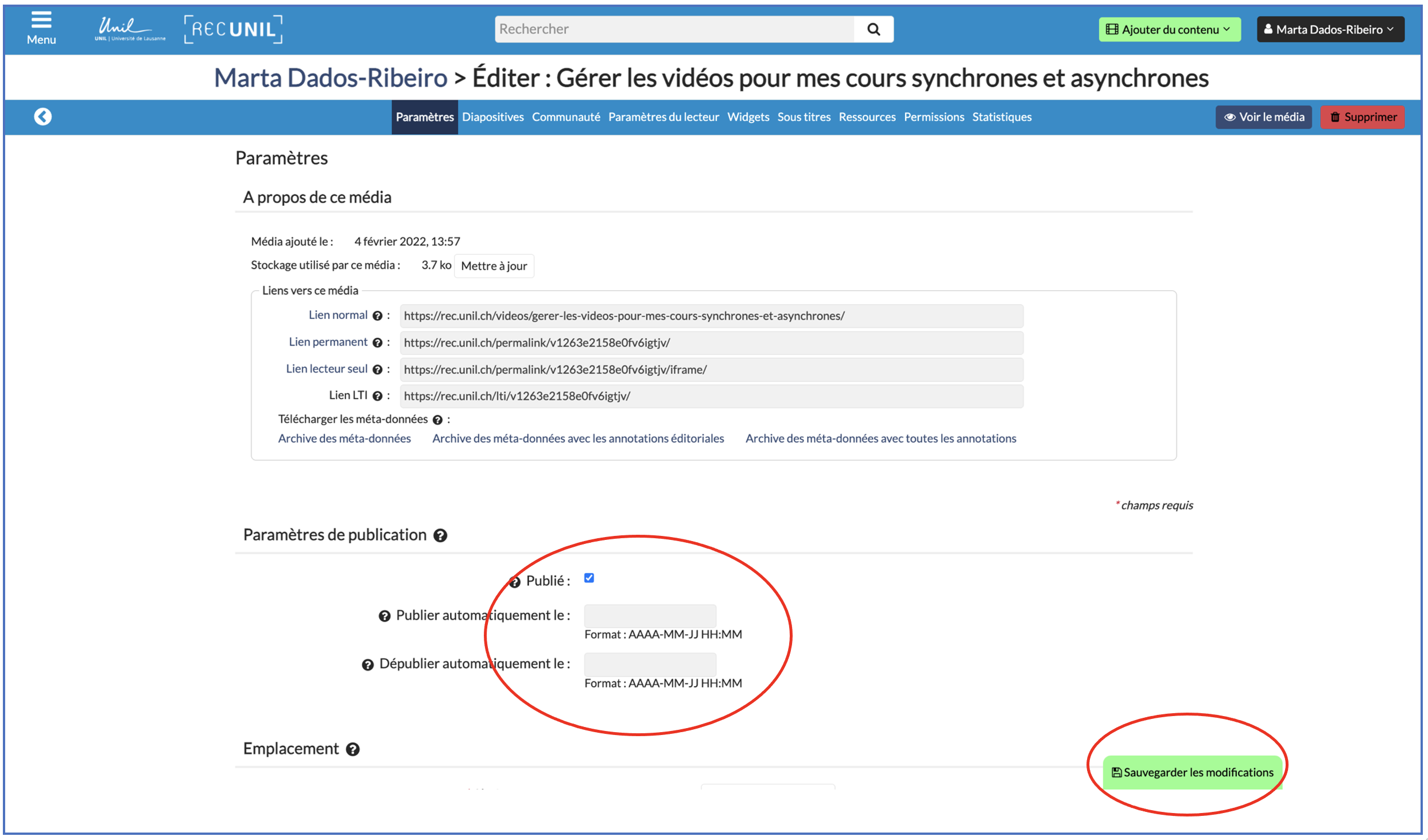Image resolution: width=1428 pixels, height=840 pixels.
Task: Uncheck the Publié checkbox
Action: coord(589,578)
